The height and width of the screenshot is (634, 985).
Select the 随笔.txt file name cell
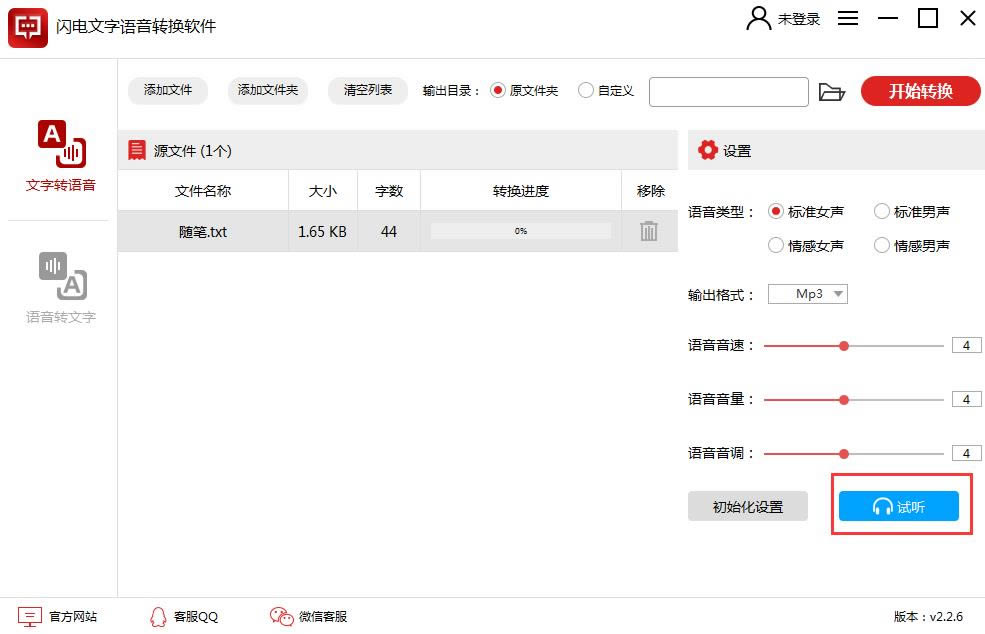pos(203,232)
